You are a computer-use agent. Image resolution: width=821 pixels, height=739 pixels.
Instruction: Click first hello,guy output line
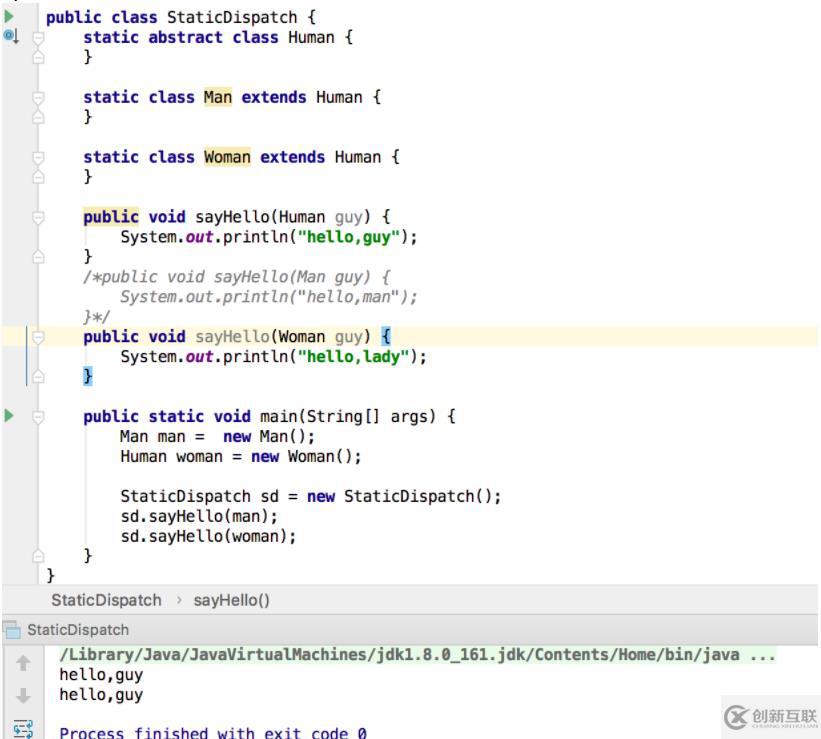pos(101,675)
